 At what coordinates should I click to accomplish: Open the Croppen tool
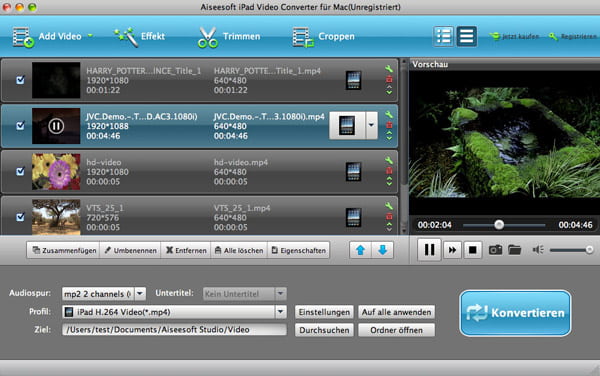324,37
